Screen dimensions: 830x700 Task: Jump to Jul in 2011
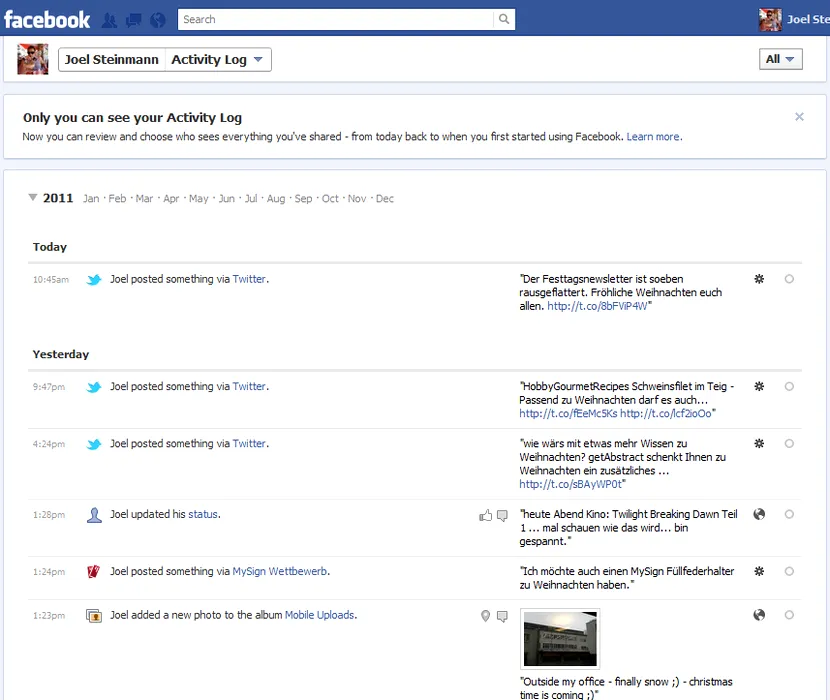(251, 199)
